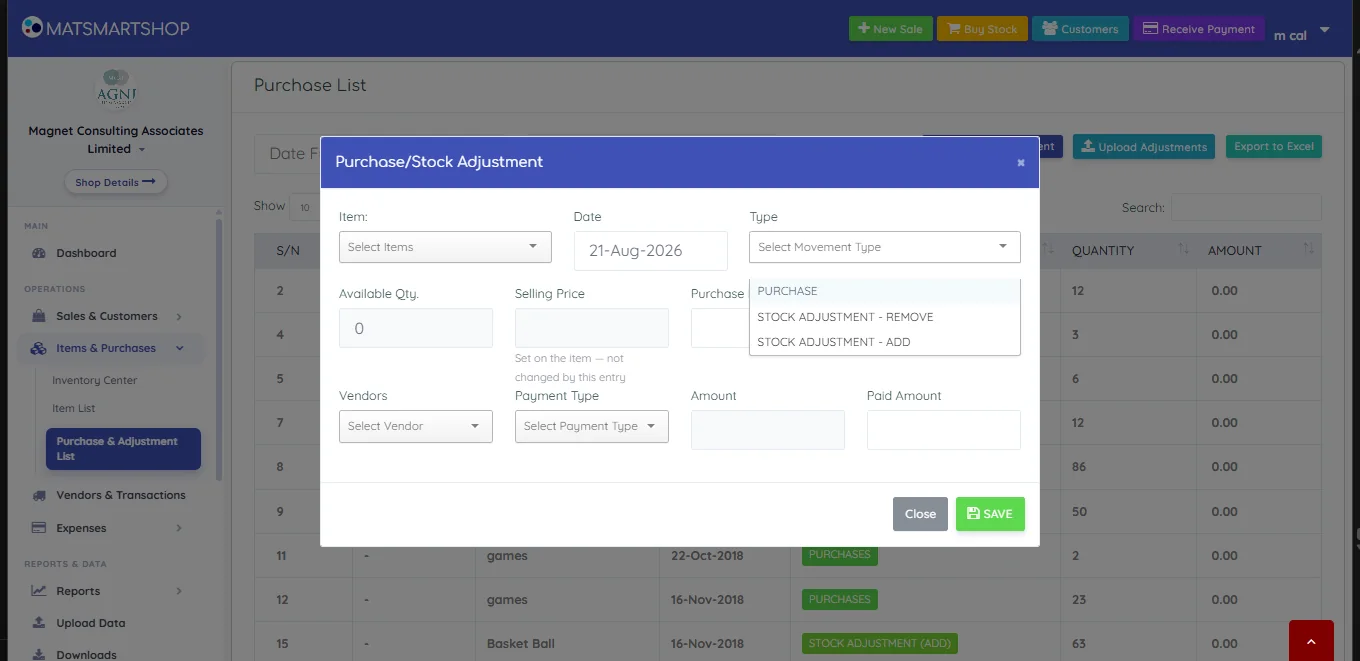Image resolution: width=1360 pixels, height=661 pixels.
Task: Click the Date field showing 21-Aug-2026
Action: [x=651, y=251]
